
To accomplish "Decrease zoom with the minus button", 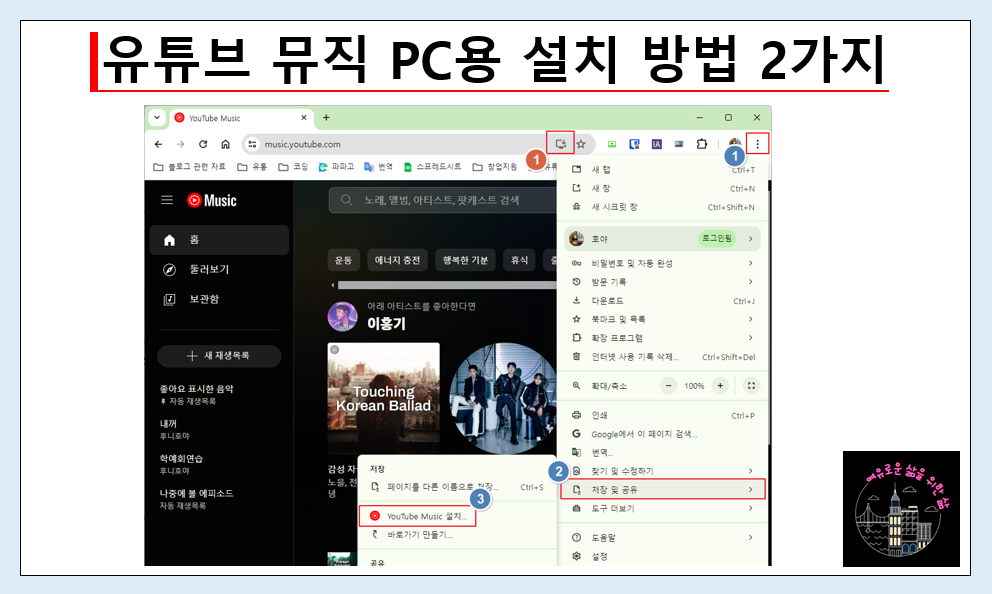I will [x=669, y=386].
